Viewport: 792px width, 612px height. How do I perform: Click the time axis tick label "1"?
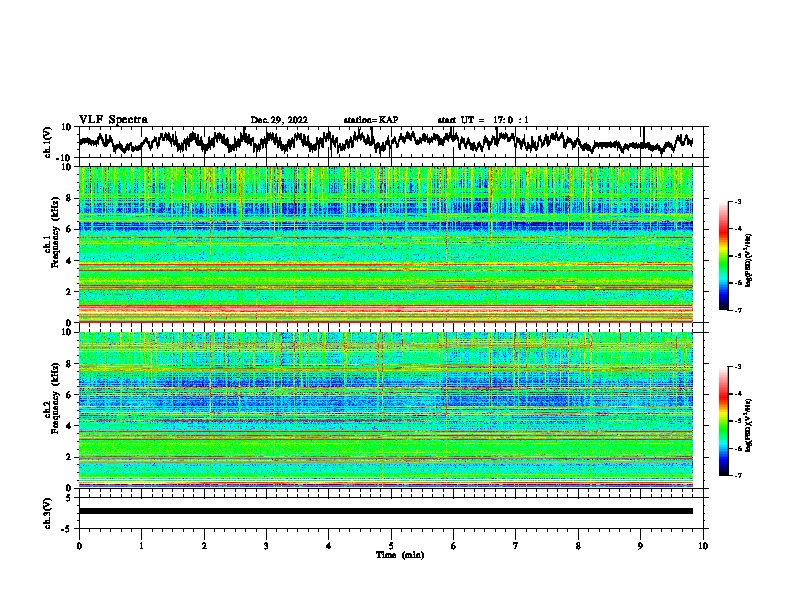coord(141,546)
